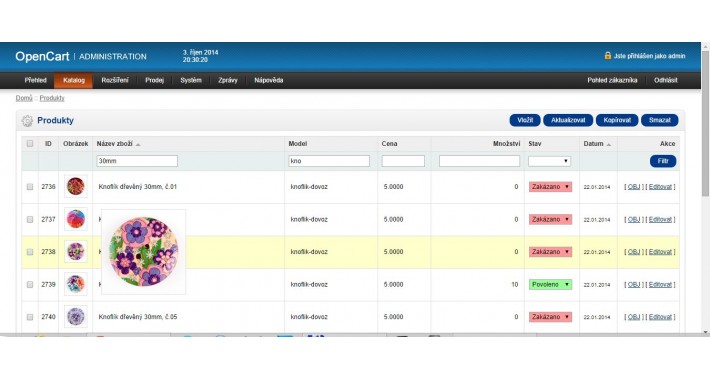Click the OBJ link for product 2738
Screen dimensions: 710x380
click(x=634, y=252)
